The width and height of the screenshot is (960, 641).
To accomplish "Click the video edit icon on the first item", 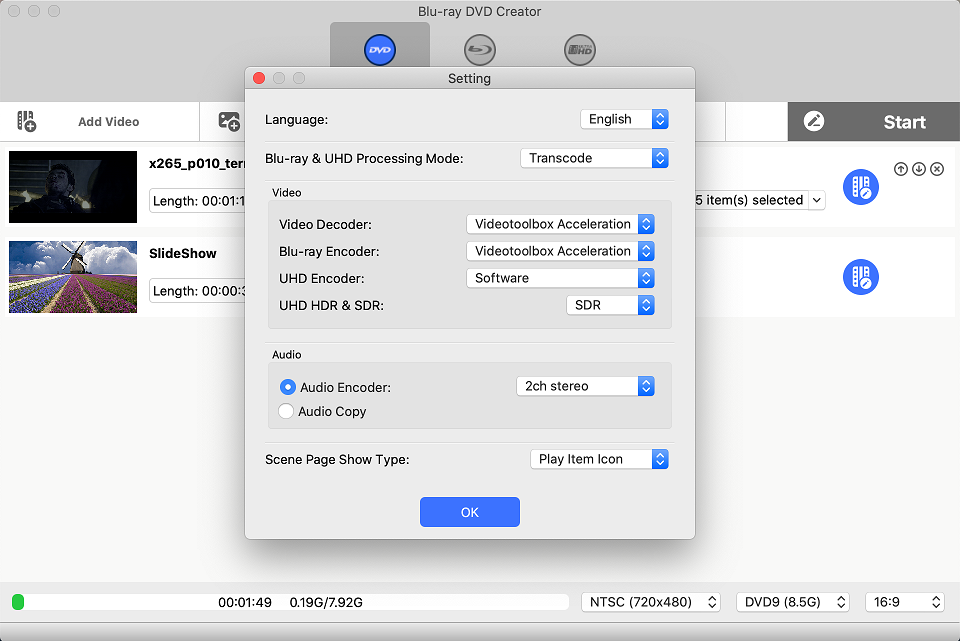I will (x=860, y=187).
